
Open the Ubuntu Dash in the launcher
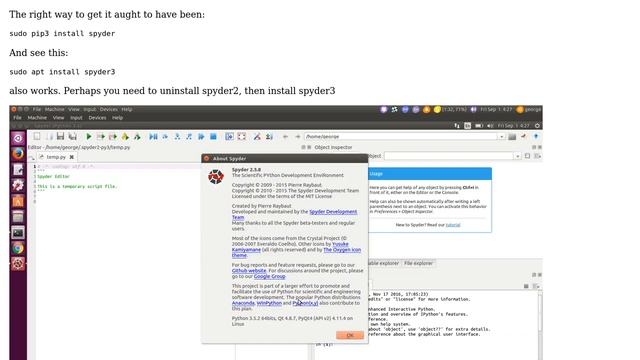pos(18,138)
